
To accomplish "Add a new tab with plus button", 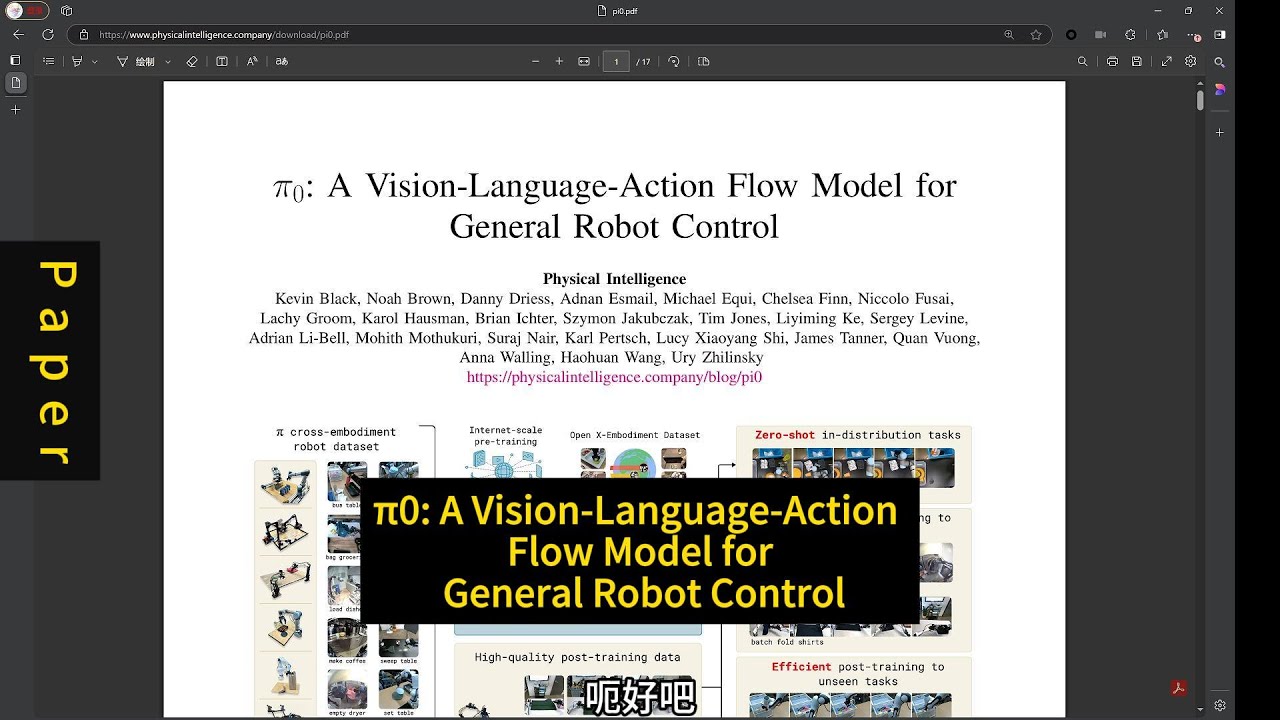I will pyautogui.click(x=15, y=110).
